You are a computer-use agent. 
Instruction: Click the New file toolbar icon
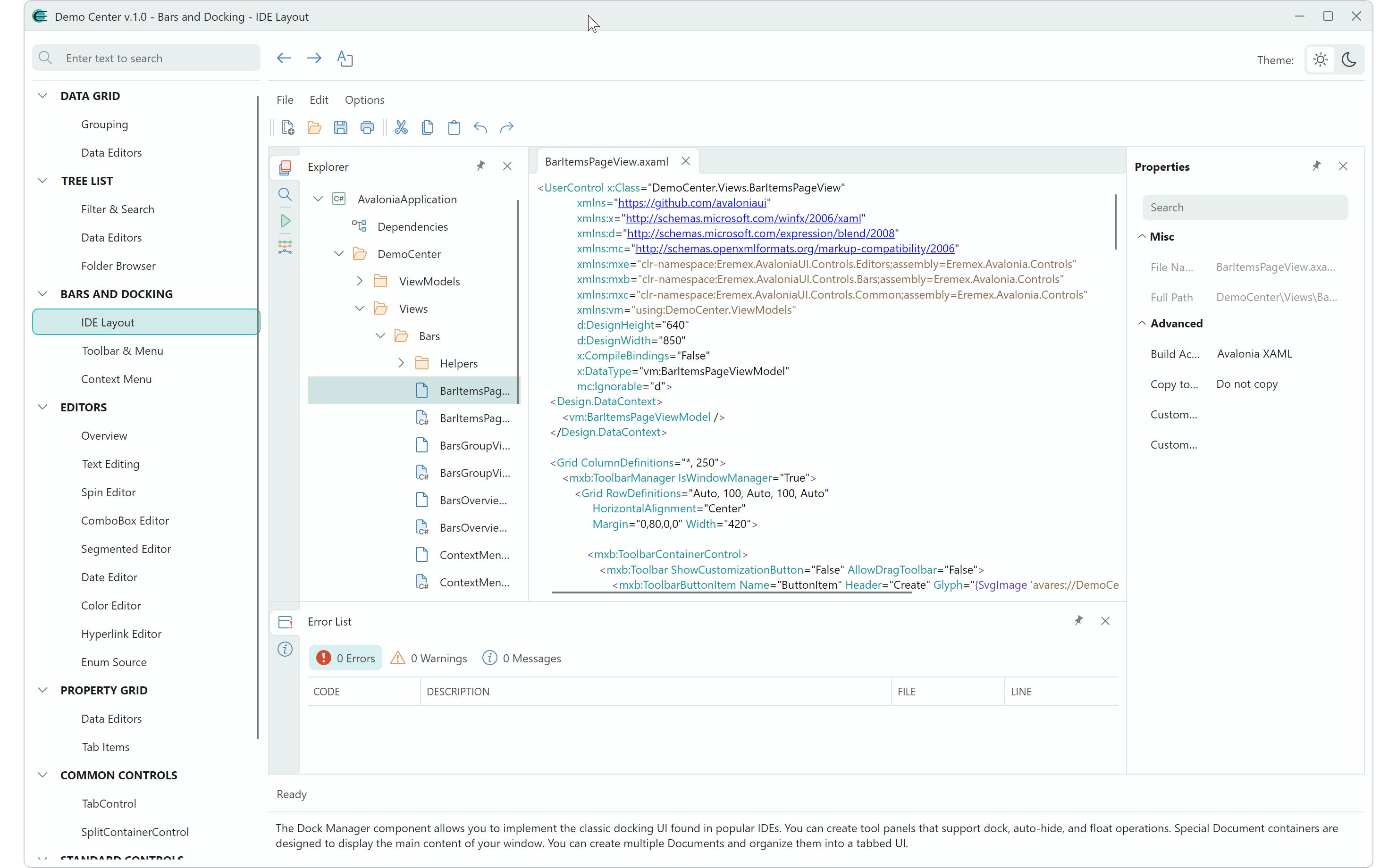(288, 127)
